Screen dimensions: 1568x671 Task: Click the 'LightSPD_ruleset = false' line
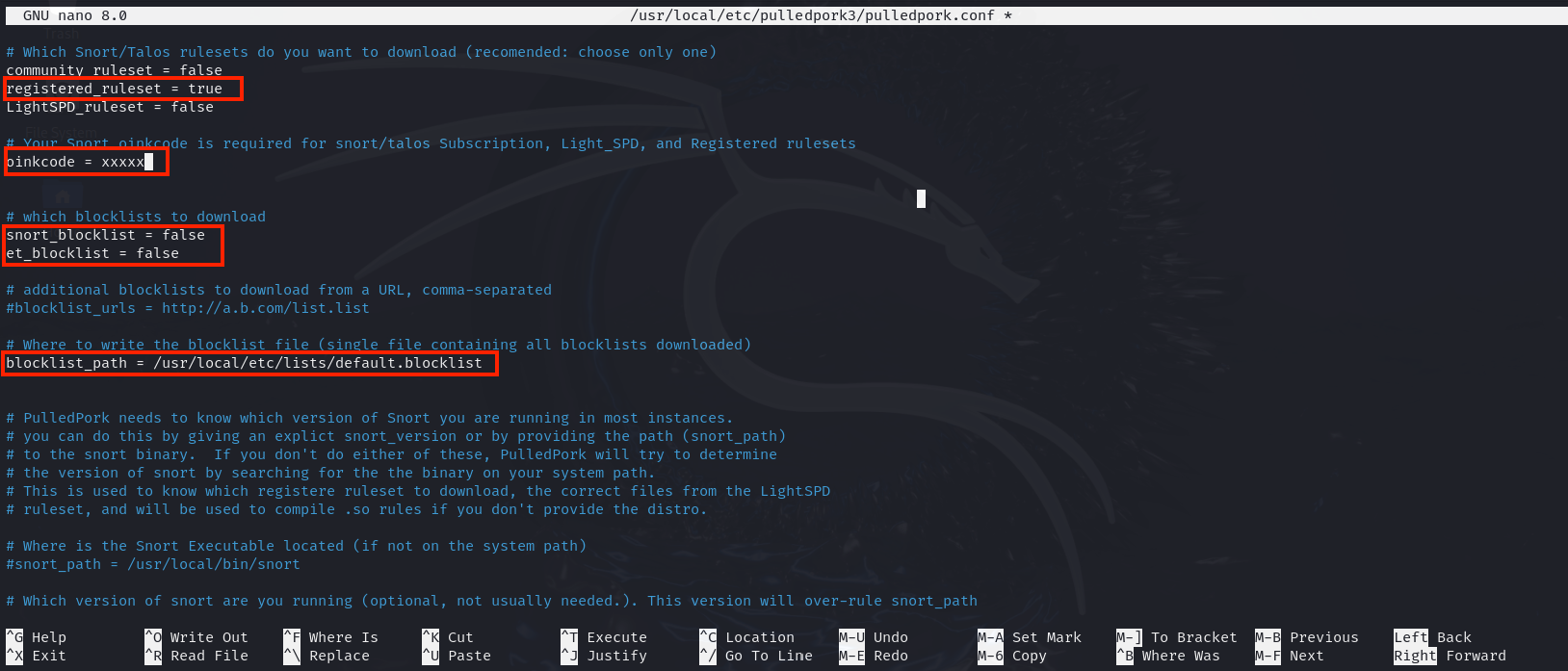pos(110,107)
